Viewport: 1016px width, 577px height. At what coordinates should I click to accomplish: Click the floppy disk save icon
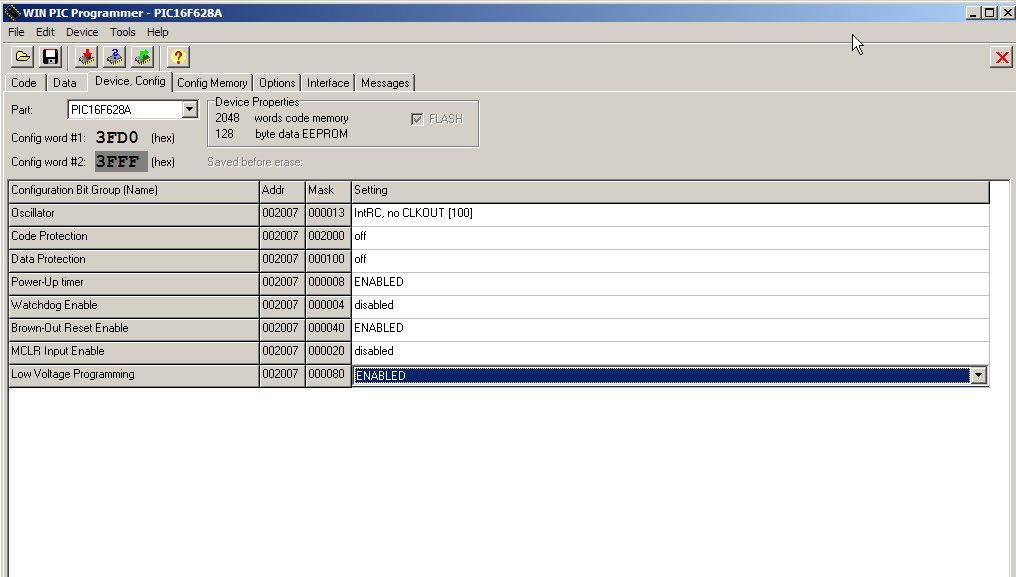pyautogui.click(x=50, y=57)
